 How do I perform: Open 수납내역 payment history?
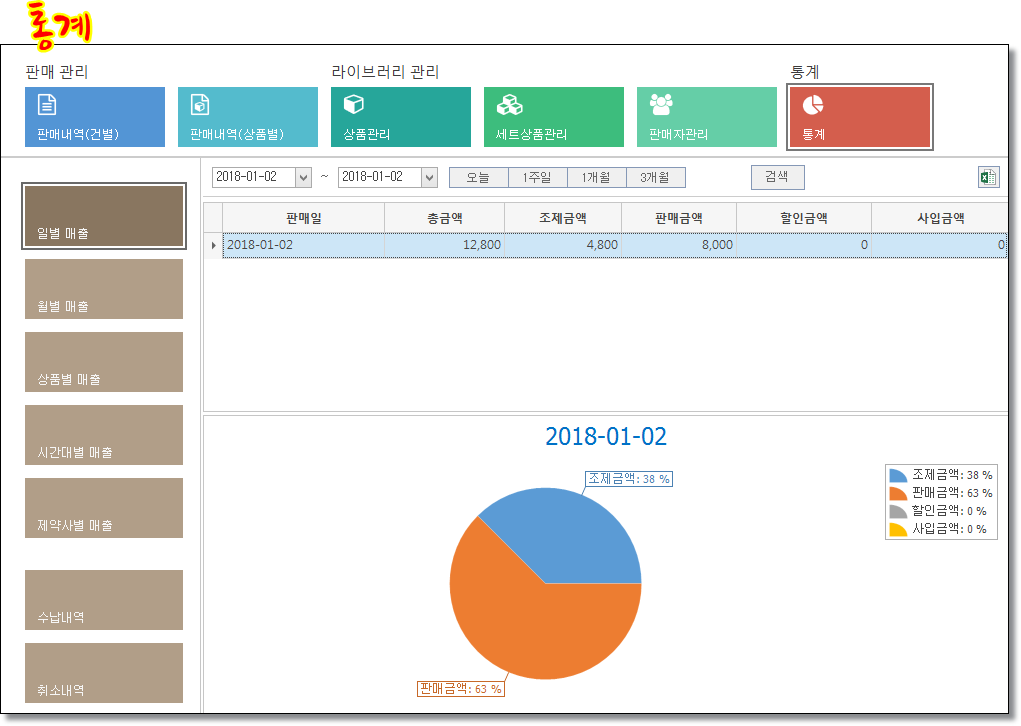[104, 600]
